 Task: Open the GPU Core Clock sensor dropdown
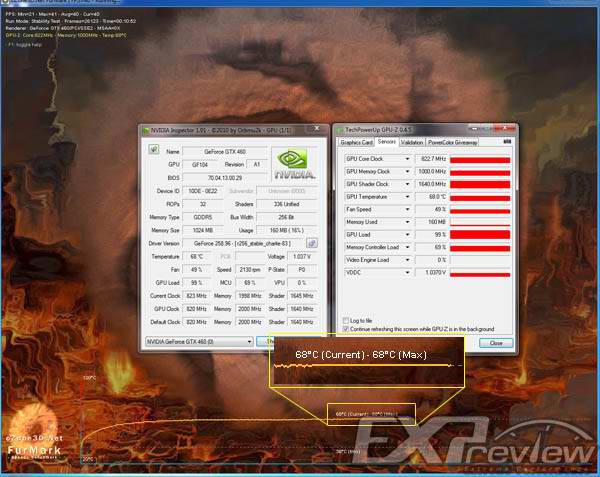[x=408, y=159]
